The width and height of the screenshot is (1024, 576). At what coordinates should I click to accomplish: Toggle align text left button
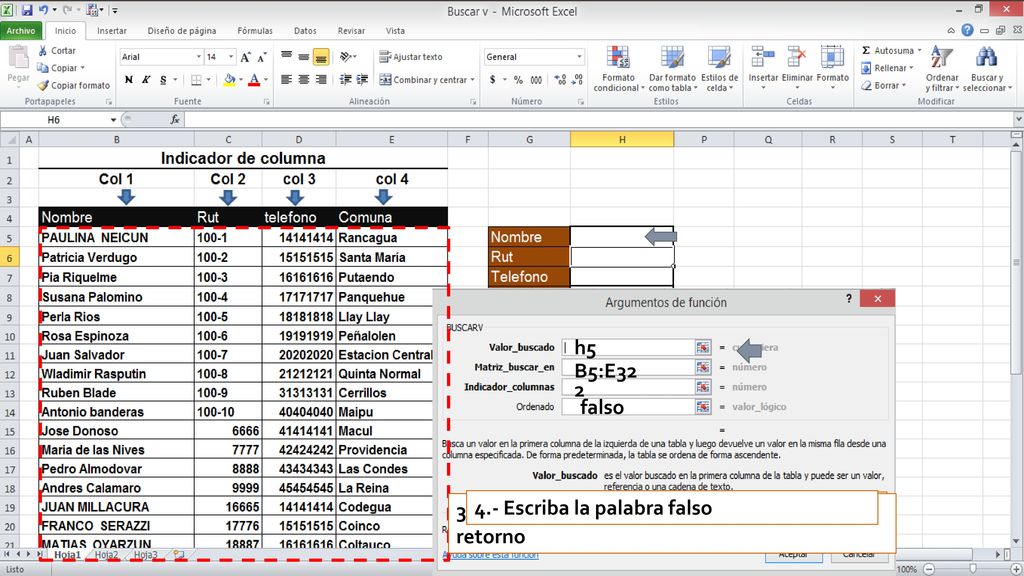coord(287,80)
